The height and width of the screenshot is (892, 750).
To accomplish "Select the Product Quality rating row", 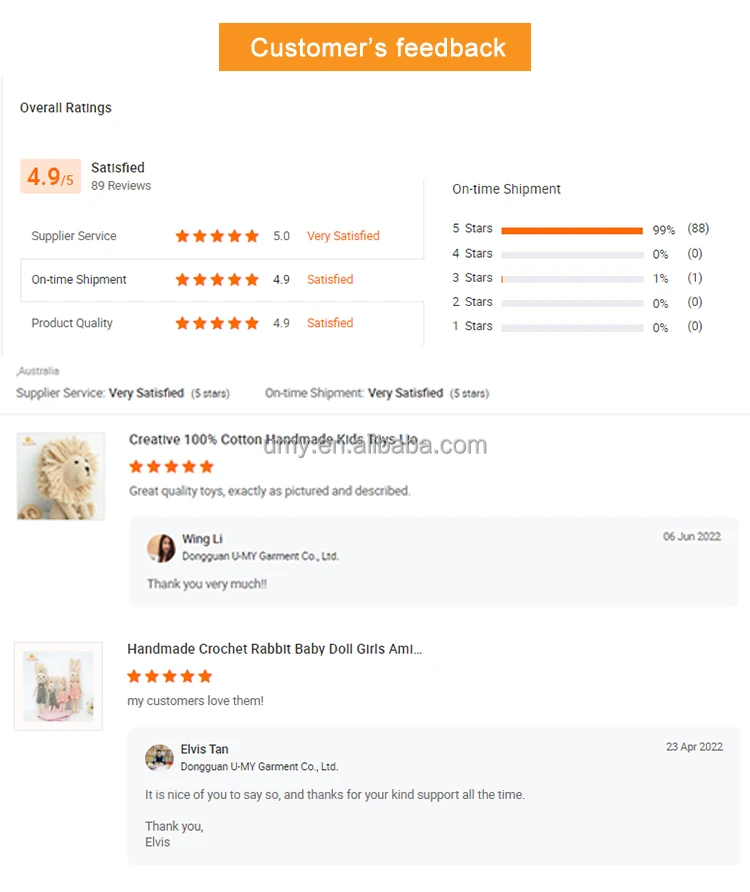I will [222, 323].
